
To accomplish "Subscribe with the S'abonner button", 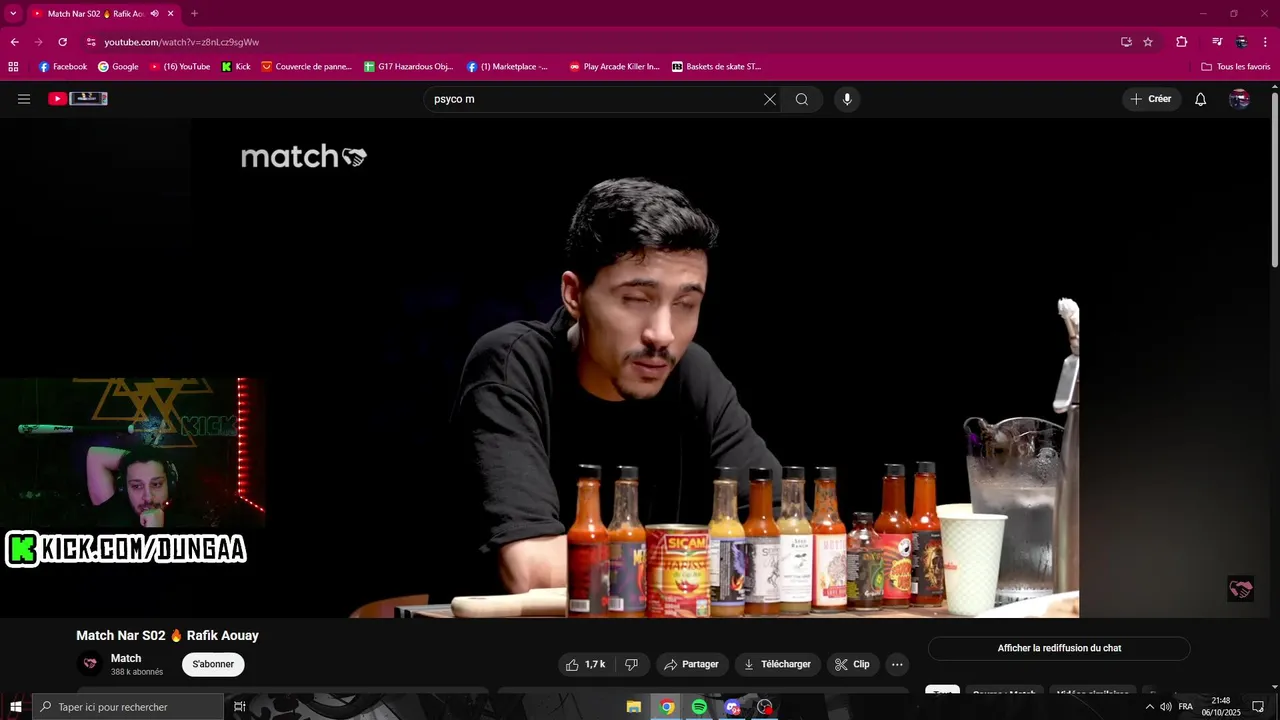I will pyautogui.click(x=213, y=664).
